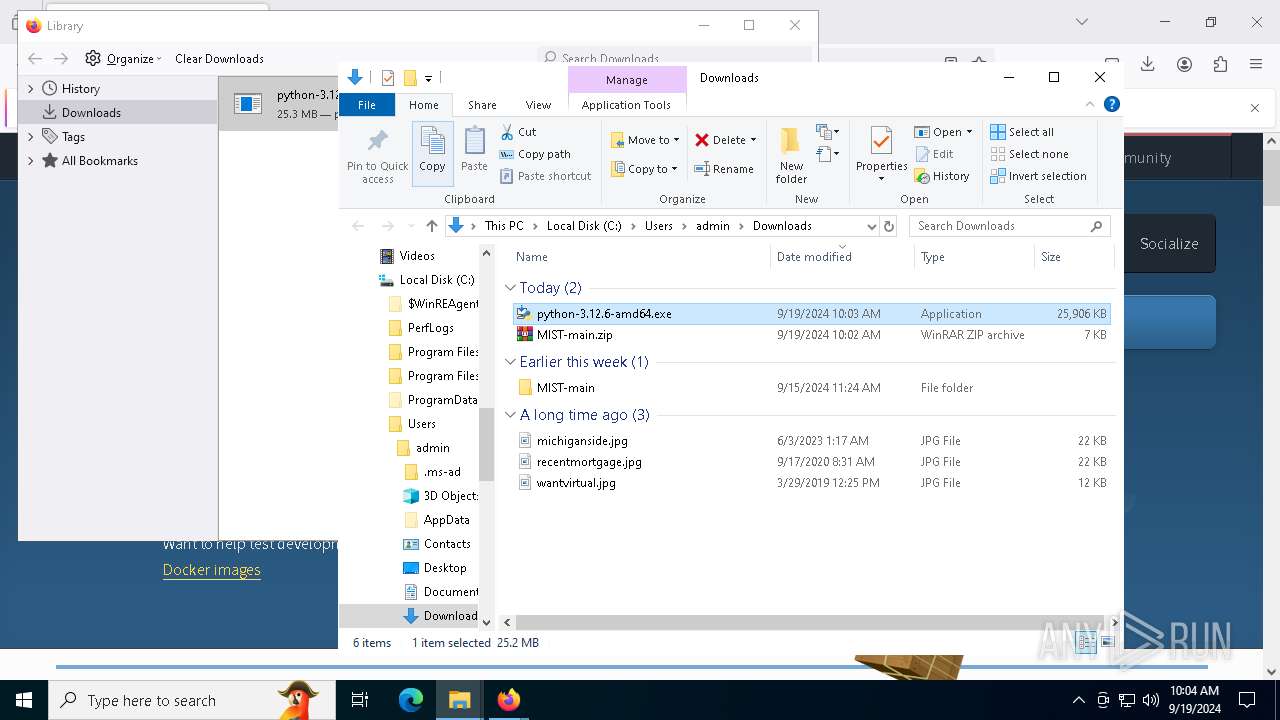Screen dimensions: 1280x720
Task: Switch to the Share ribbon tab
Action: (482, 105)
